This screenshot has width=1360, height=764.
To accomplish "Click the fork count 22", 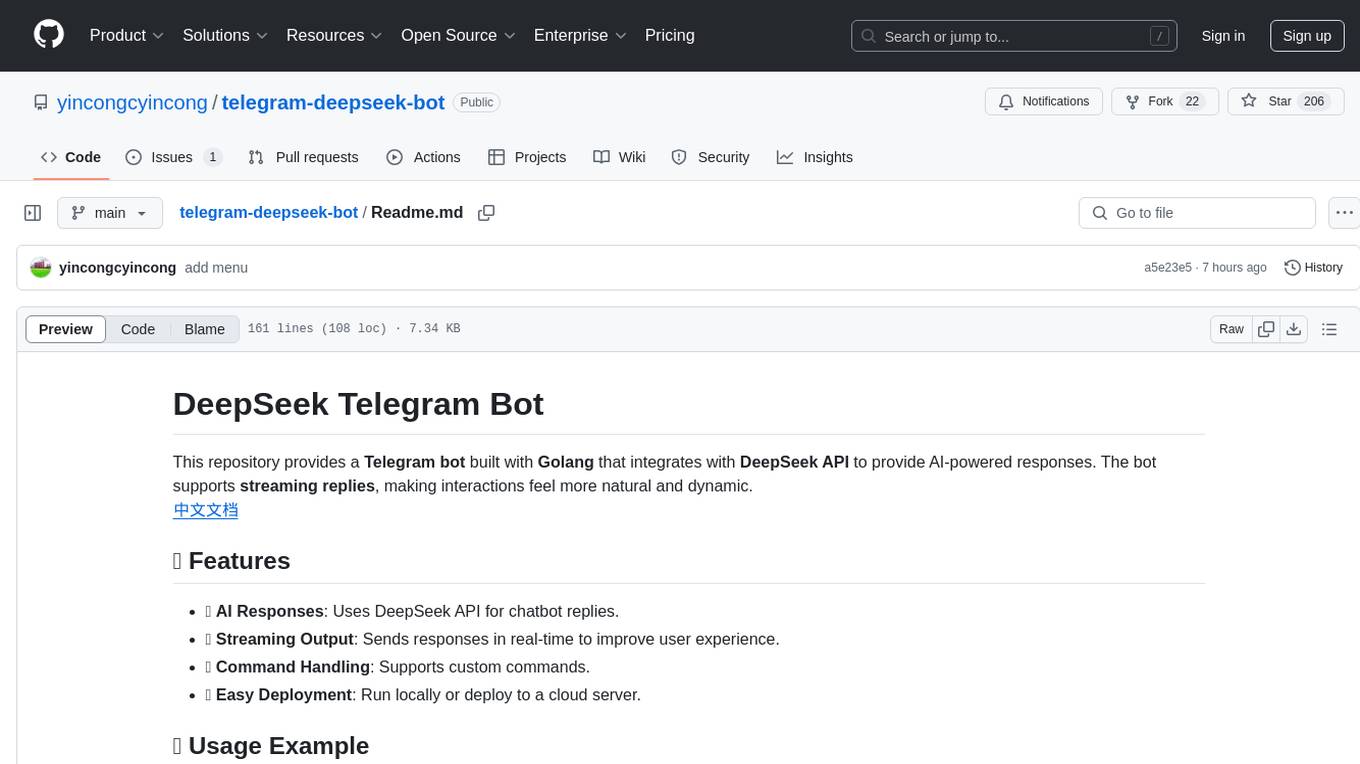I will click(x=1192, y=102).
